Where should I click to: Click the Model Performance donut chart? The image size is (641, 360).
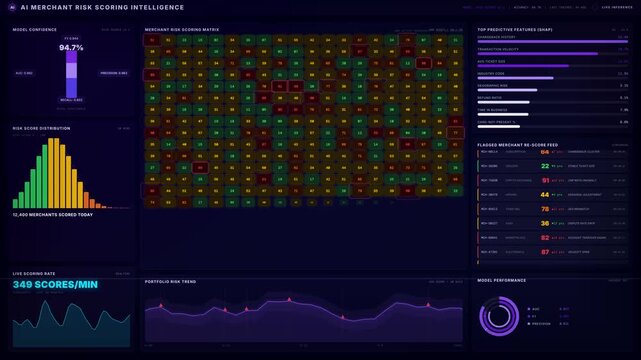tap(499, 316)
